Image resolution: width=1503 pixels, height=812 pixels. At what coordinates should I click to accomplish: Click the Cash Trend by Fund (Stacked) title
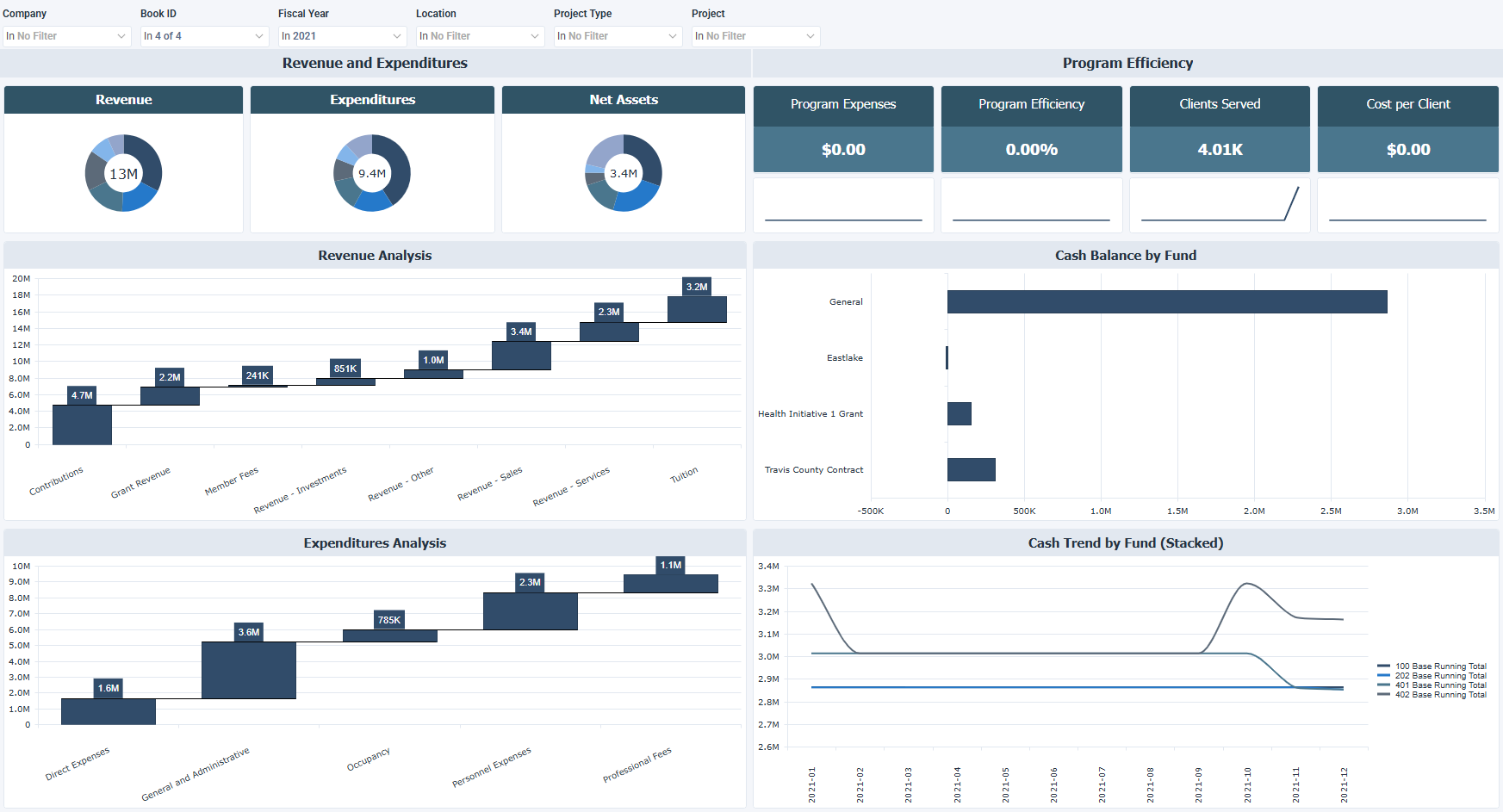[x=1126, y=543]
